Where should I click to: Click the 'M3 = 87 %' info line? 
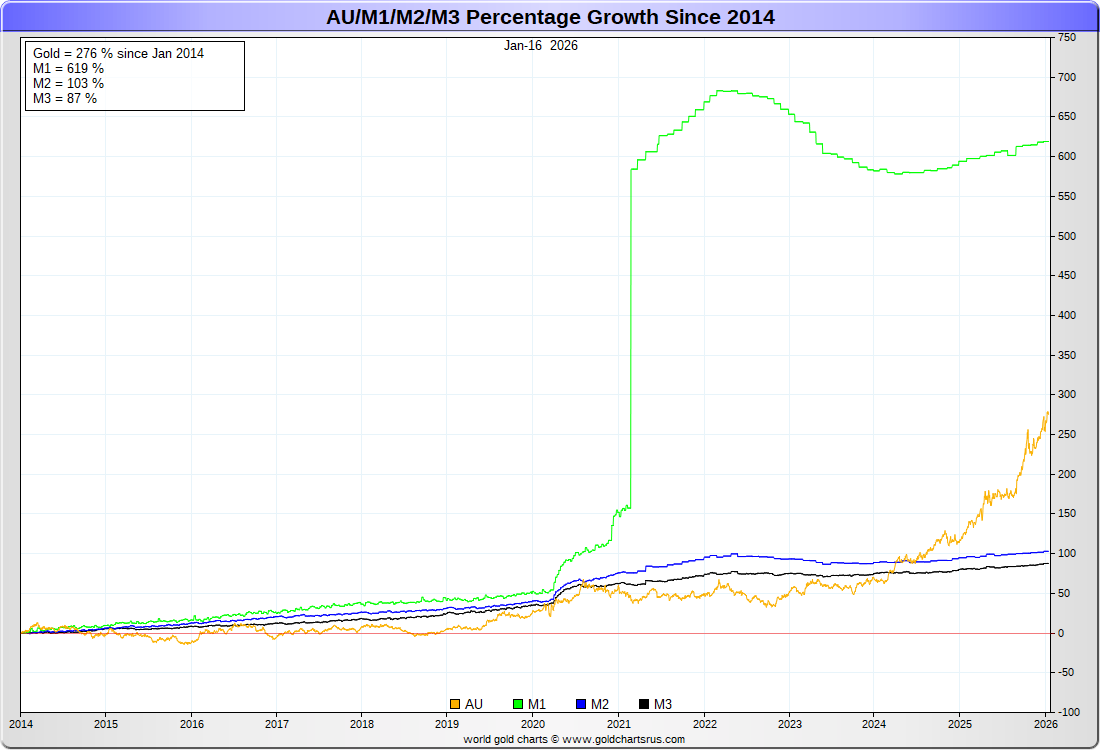click(x=65, y=98)
